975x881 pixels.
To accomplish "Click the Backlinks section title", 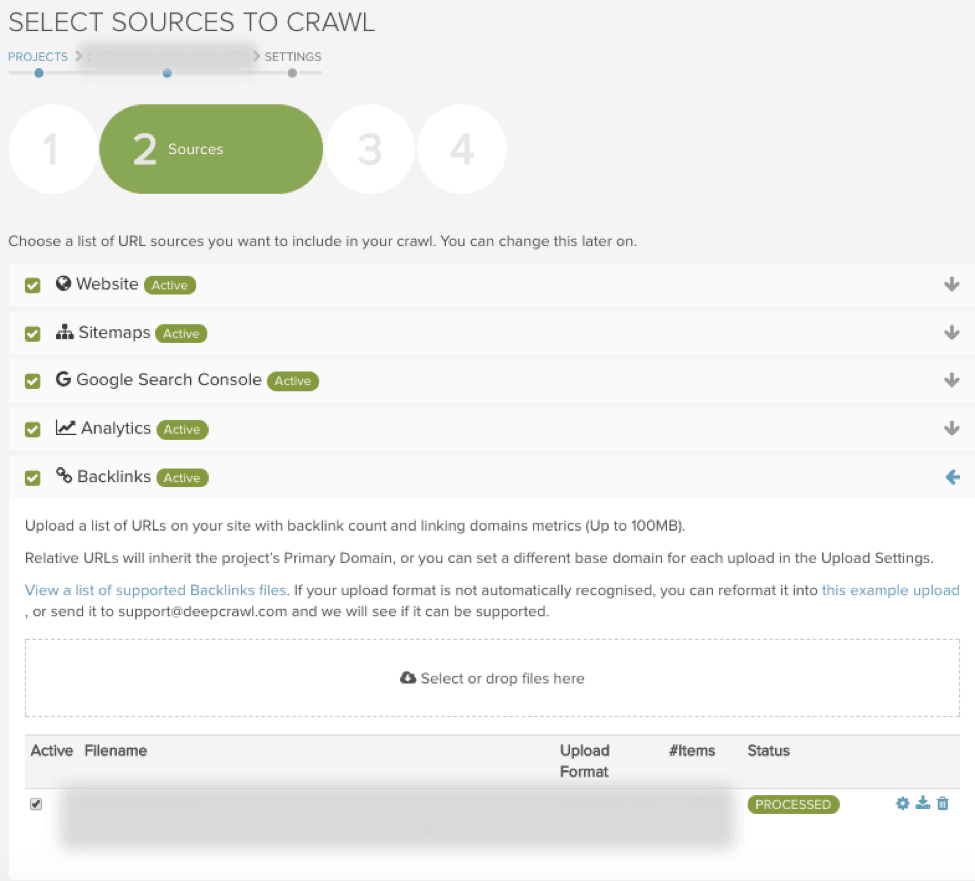I will pyautogui.click(x=114, y=476).
